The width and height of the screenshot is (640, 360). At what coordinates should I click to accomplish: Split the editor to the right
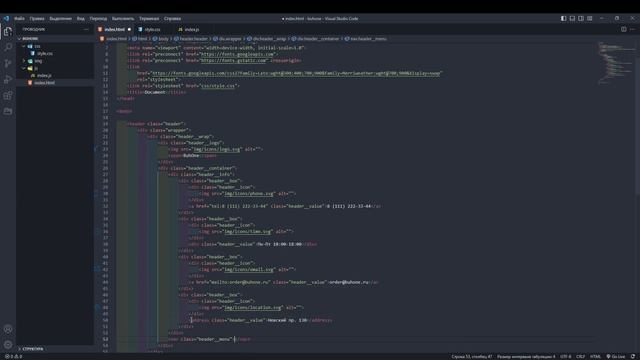623,29
